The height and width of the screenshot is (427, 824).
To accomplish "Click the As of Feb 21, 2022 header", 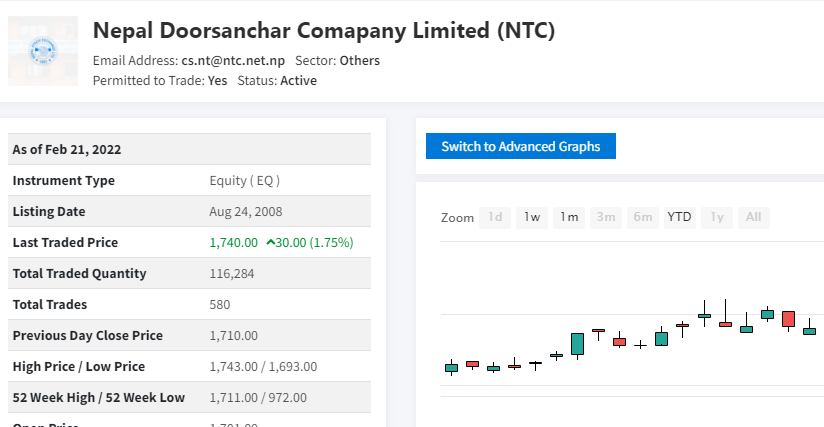I will click(66, 150).
